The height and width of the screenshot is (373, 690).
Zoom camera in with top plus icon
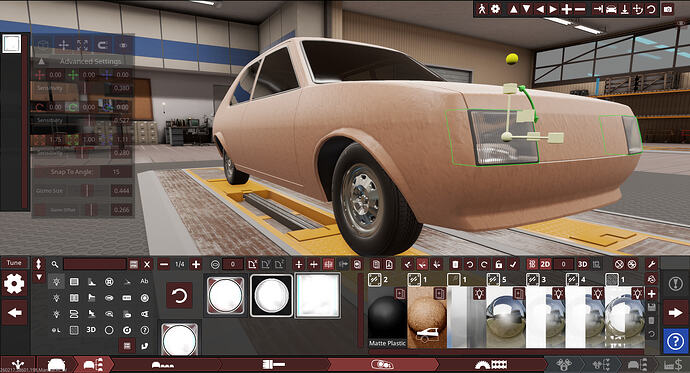click(x=567, y=9)
